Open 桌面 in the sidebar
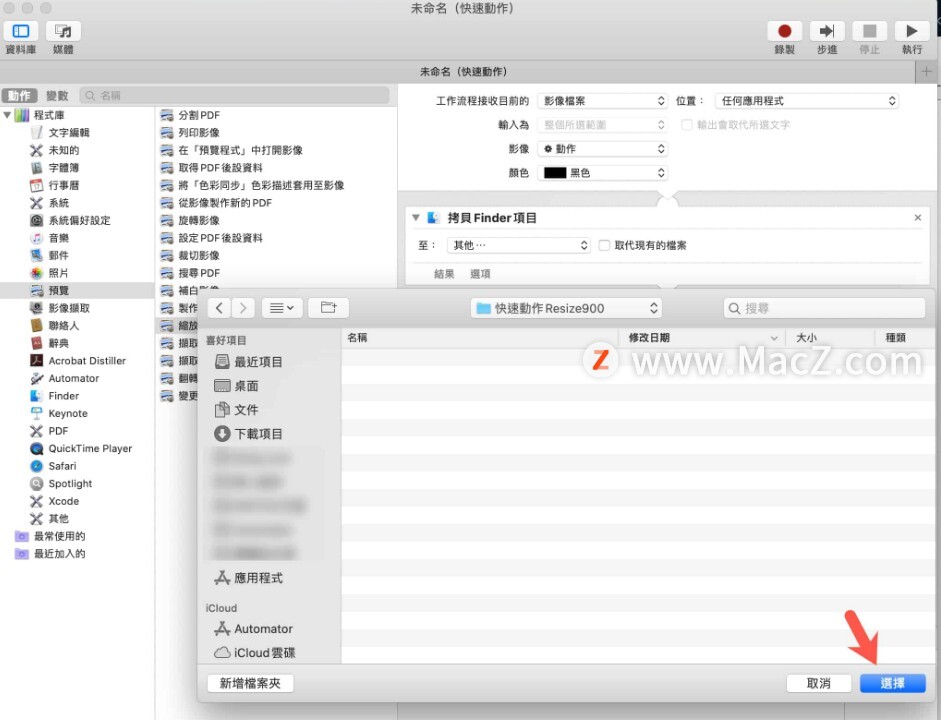 [236, 386]
